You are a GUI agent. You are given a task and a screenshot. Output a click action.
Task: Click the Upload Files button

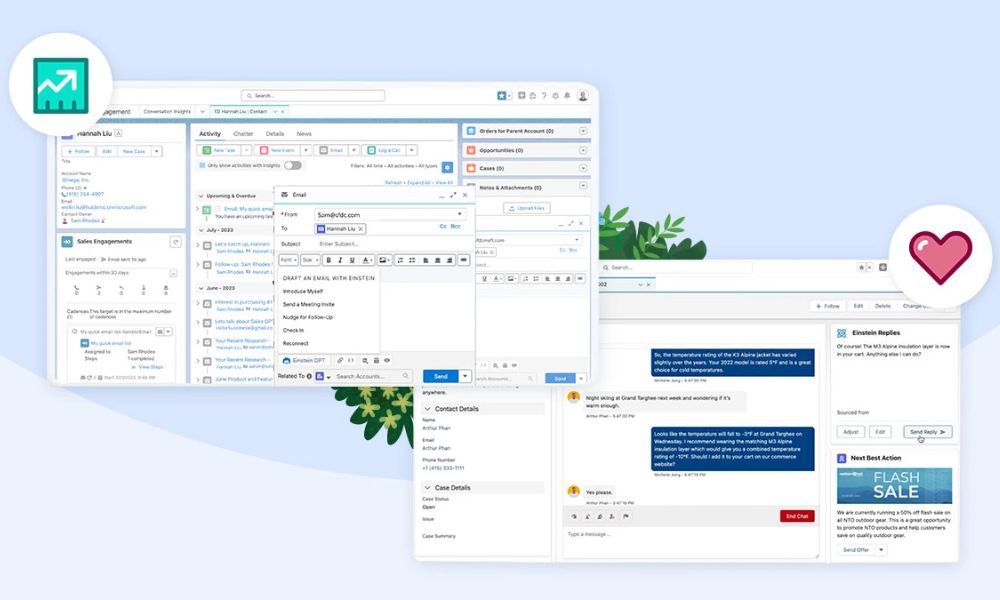[x=527, y=209]
